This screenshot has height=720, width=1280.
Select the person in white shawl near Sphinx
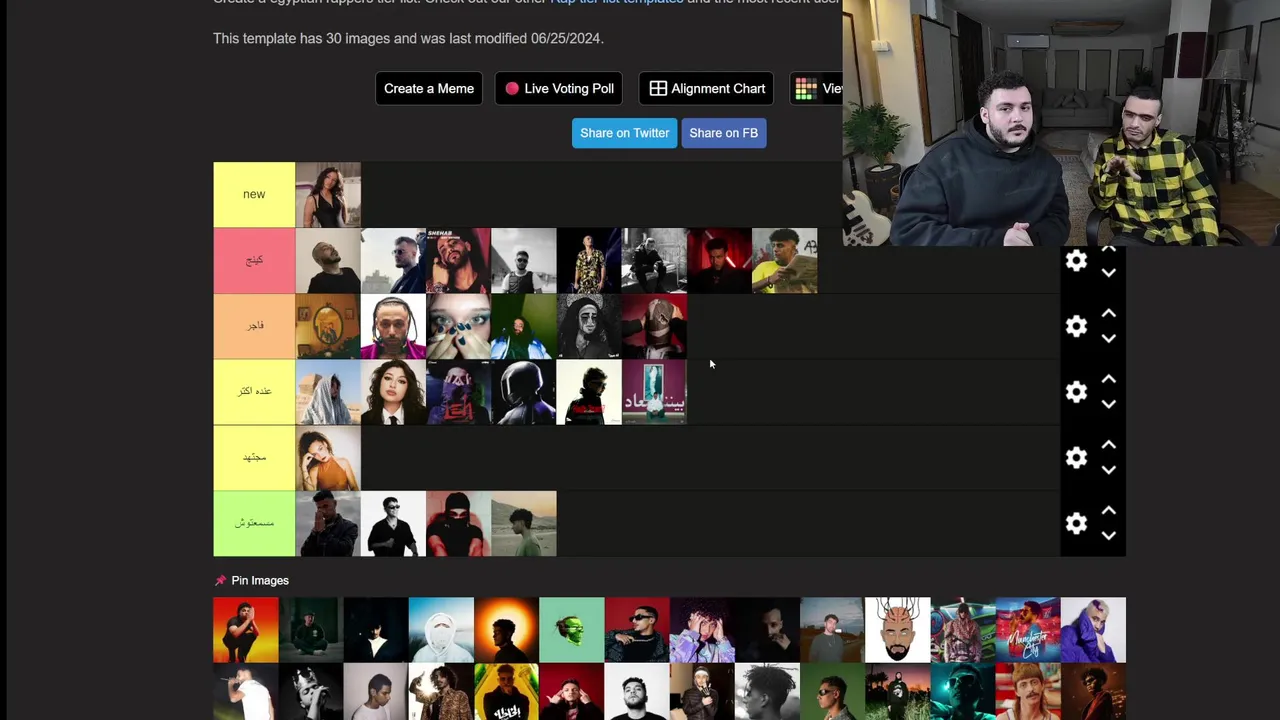(x=328, y=392)
